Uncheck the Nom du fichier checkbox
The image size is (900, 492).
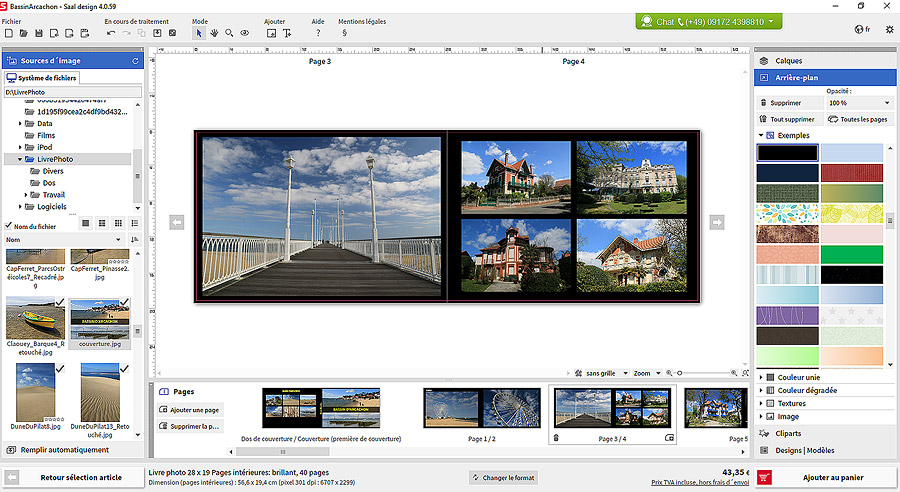(9, 225)
